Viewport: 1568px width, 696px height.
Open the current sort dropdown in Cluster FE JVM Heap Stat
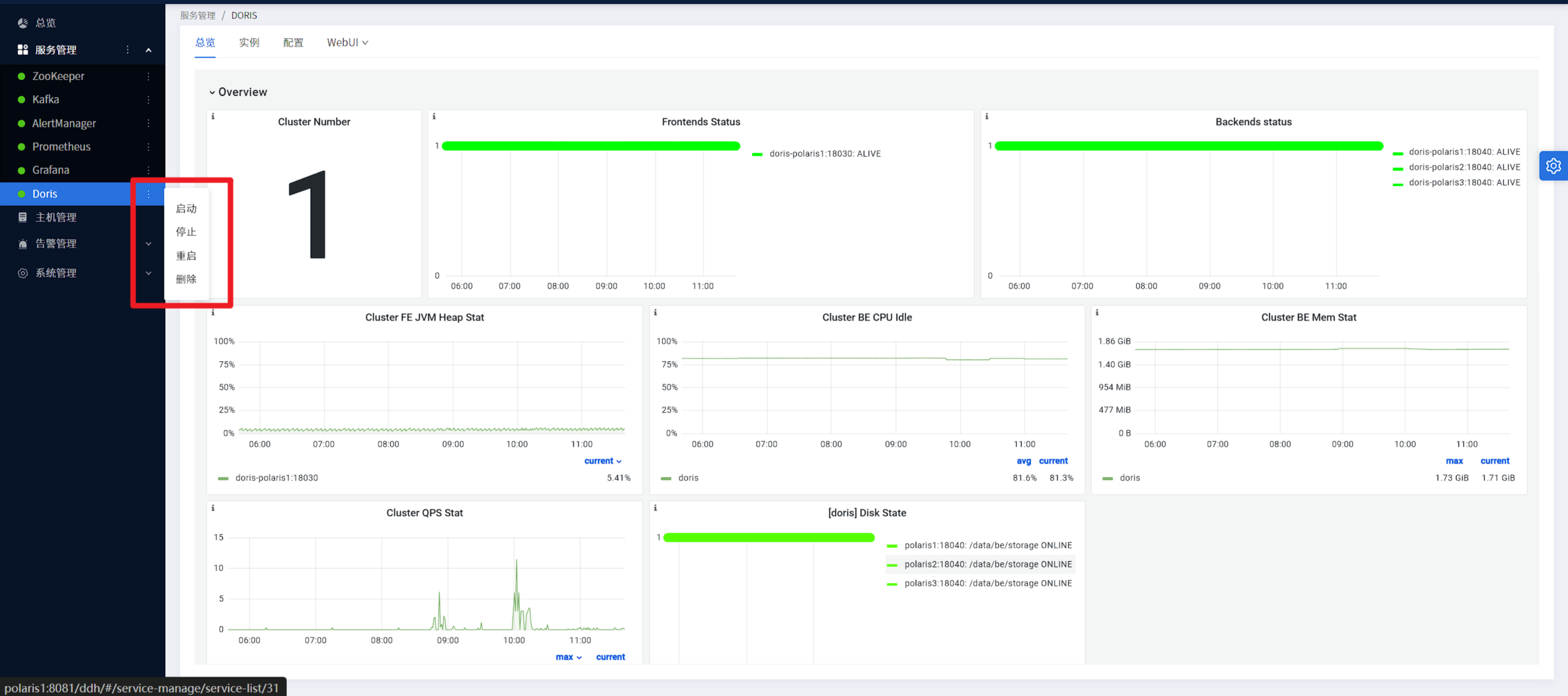click(602, 461)
